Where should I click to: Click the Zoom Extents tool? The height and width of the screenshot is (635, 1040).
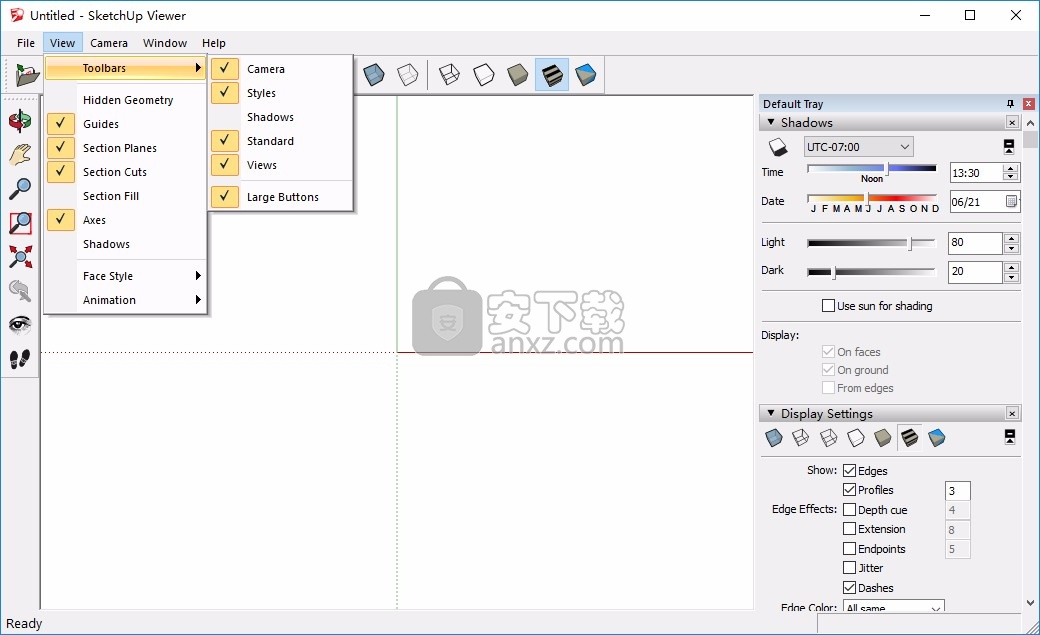20,257
